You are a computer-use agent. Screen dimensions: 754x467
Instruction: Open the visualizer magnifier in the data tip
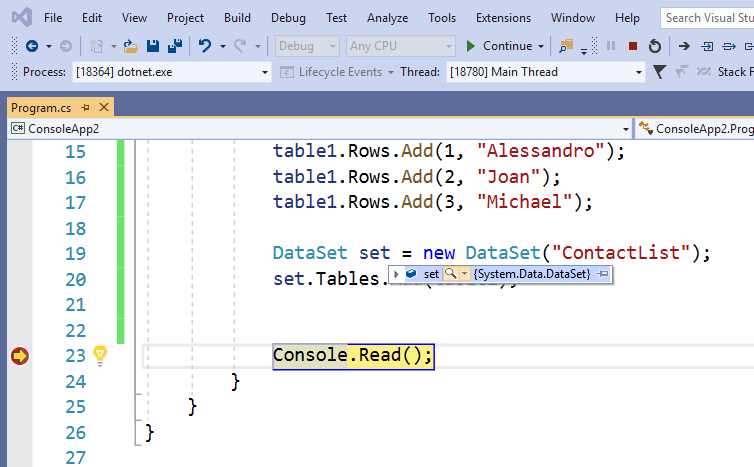click(x=451, y=274)
